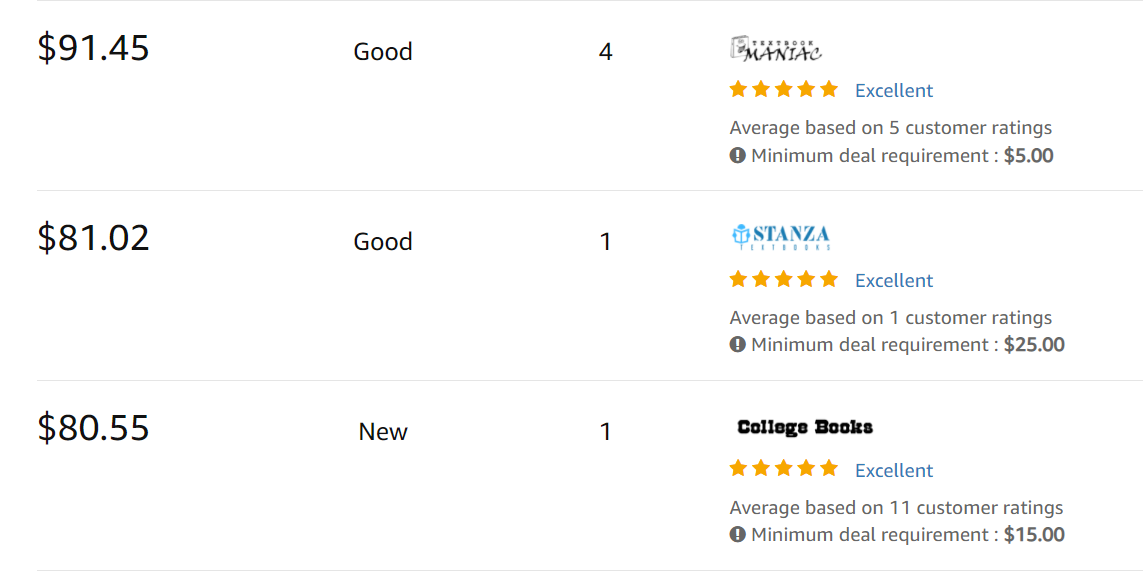Open the Excellent link for College Books
This screenshot has height=572, width=1143.
coord(894,470)
